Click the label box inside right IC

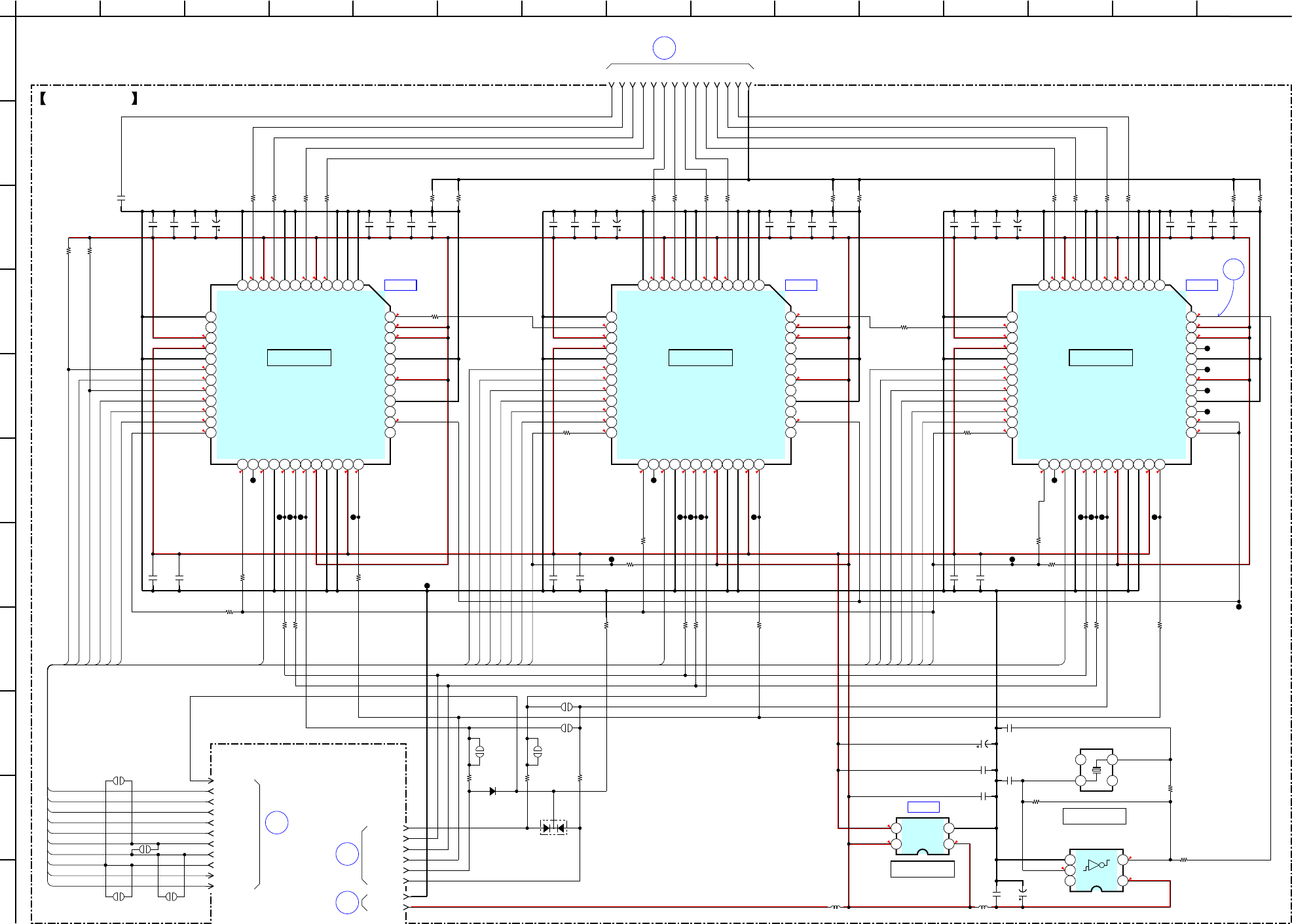point(1101,358)
